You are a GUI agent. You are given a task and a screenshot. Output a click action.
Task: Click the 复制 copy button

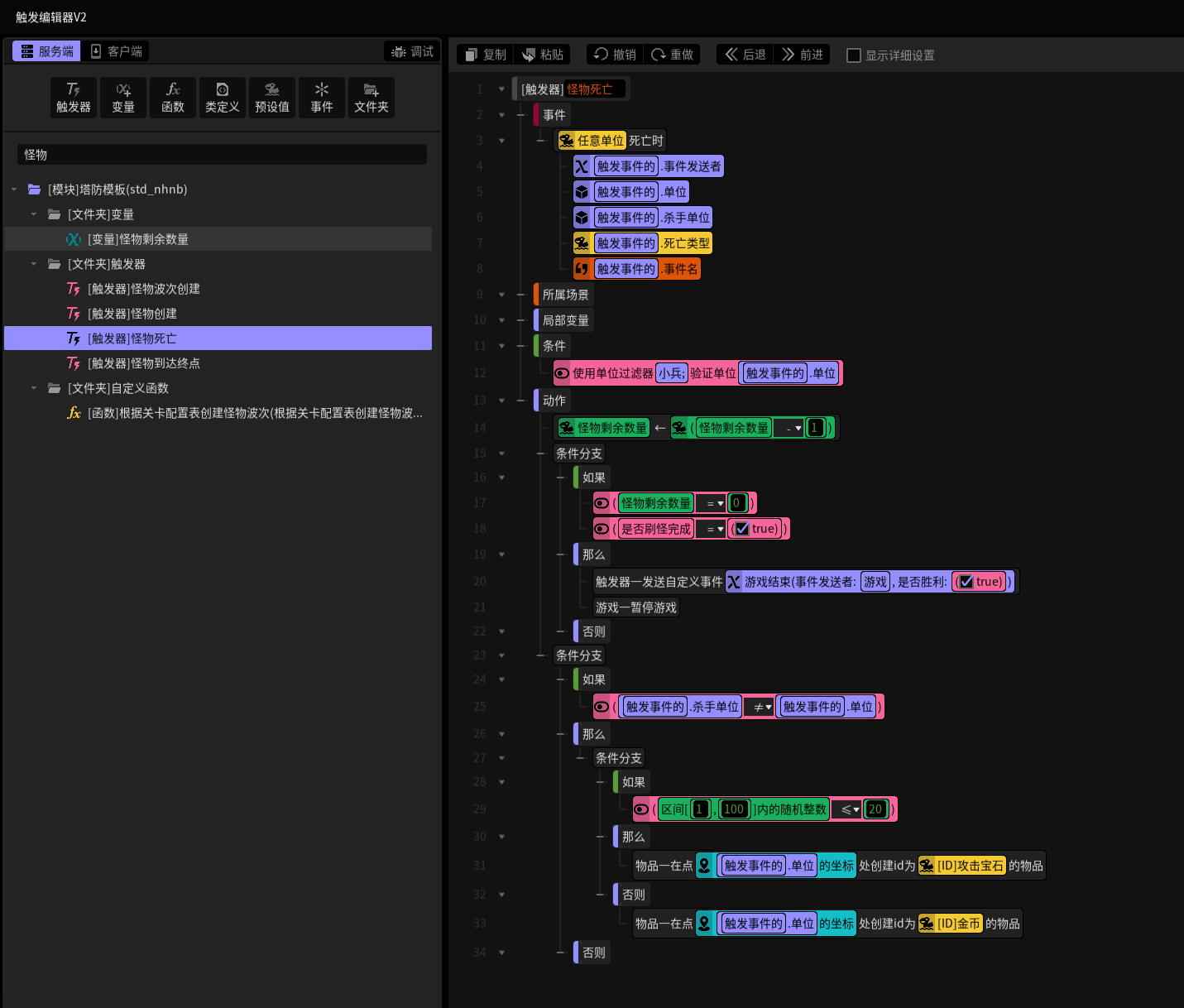pos(485,55)
